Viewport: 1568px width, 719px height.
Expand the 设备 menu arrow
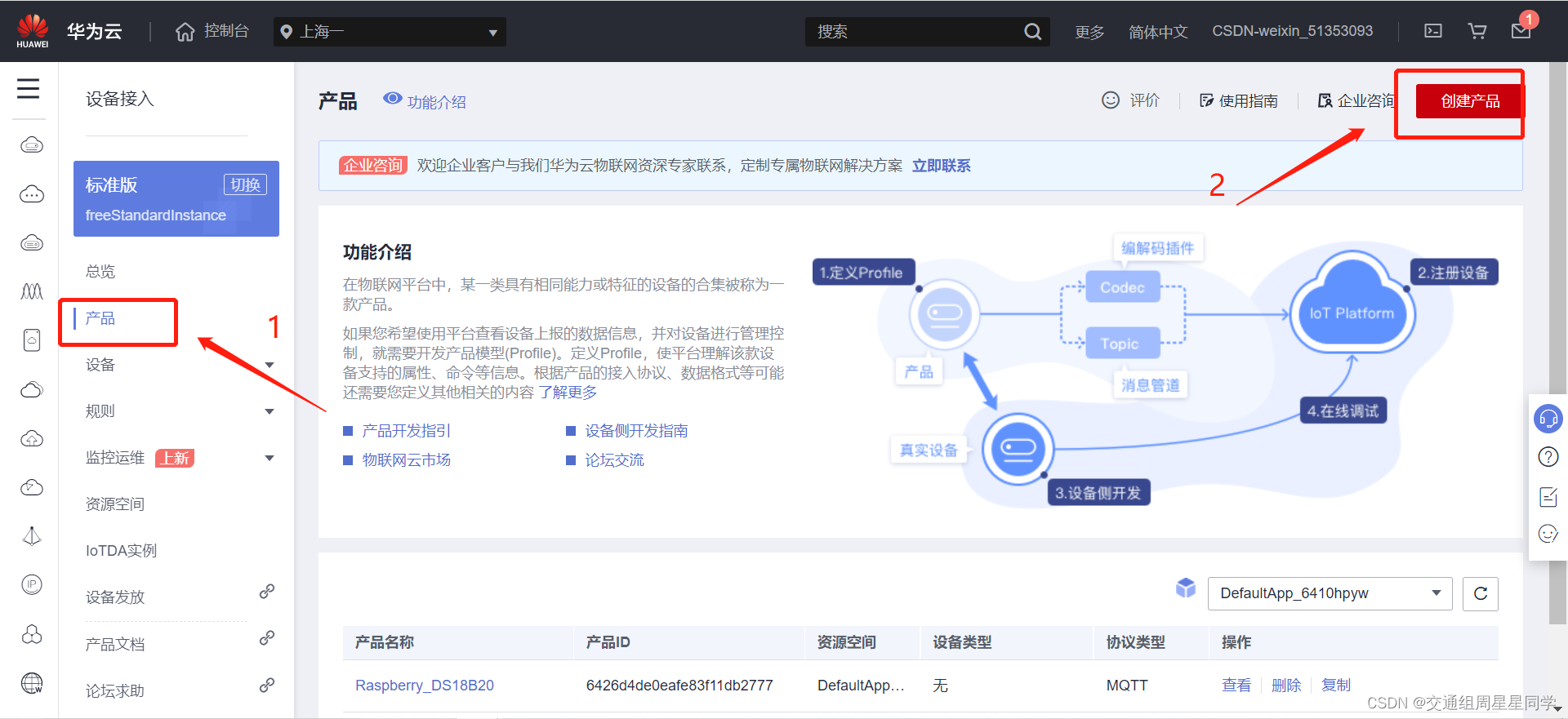(x=269, y=365)
